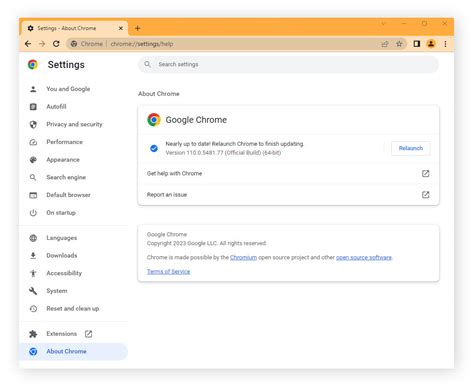Viewport: 474px width, 391px height.
Task: Open the Performance settings section
Action: (64, 142)
